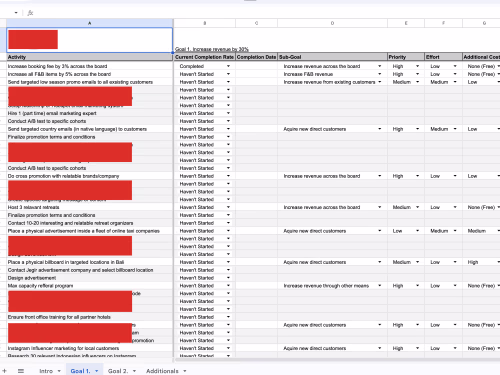Open the Additionals sheet tab
Viewport: 500px width, 375px height.
(x=162, y=371)
